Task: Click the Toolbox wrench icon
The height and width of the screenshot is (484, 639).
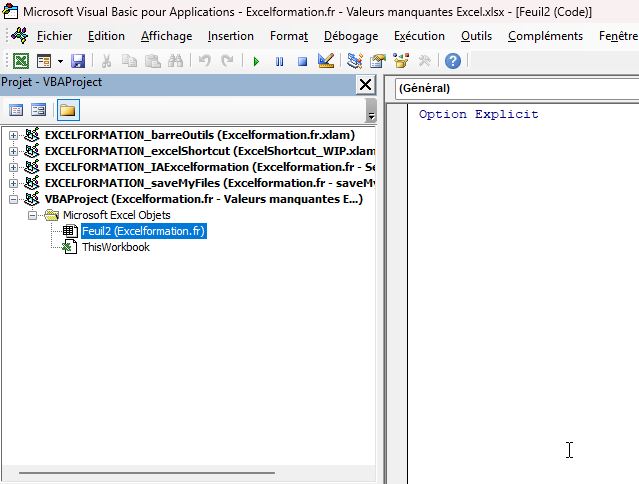Action: coord(424,62)
